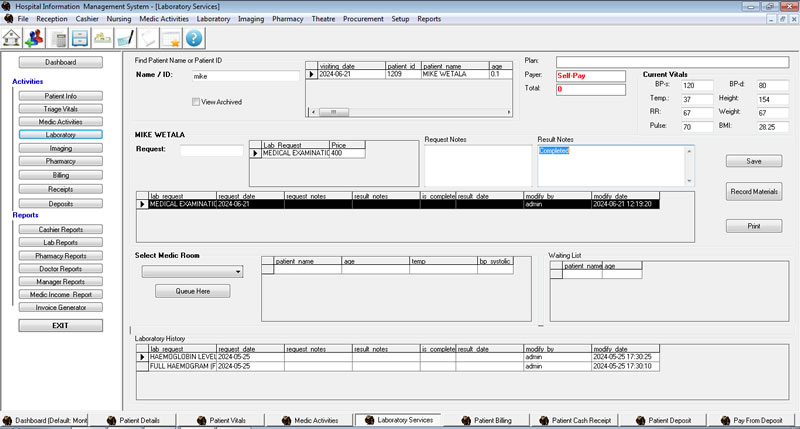
Task: Click the pen and notepad toolbar icon
Action: pyautogui.click(x=125, y=38)
